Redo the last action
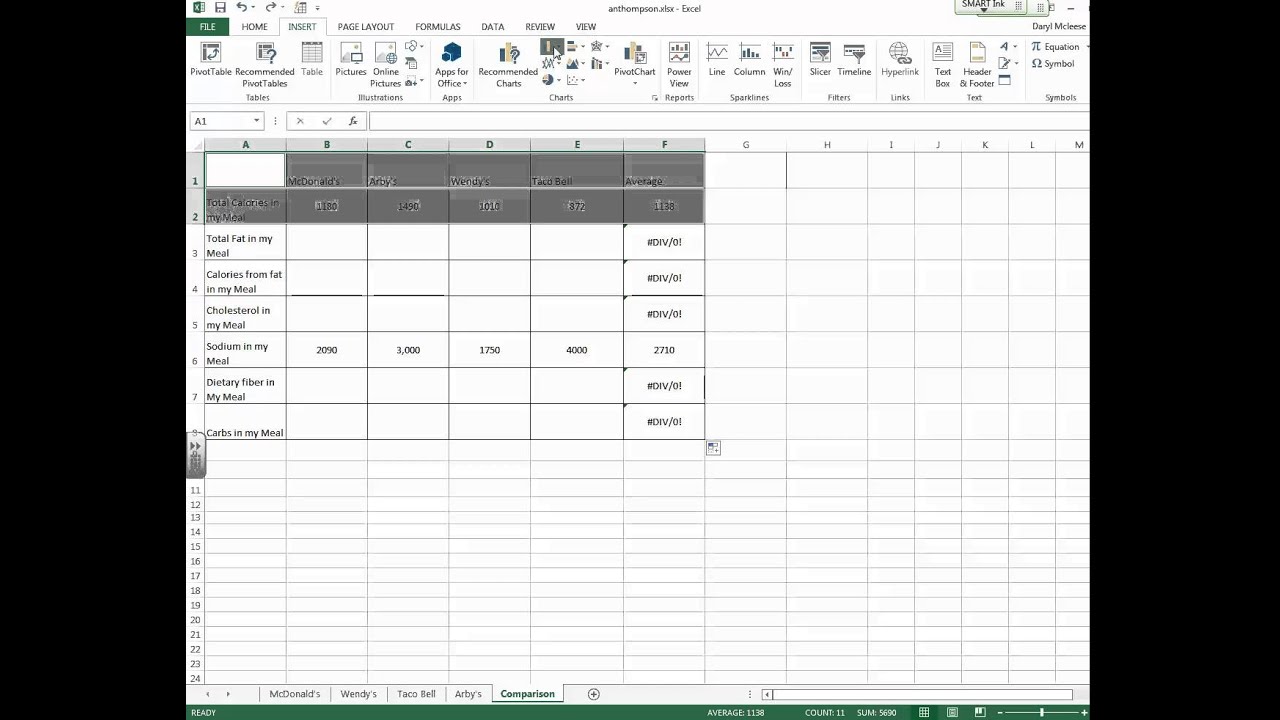The image size is (1280, 720). tap(270, 8)
